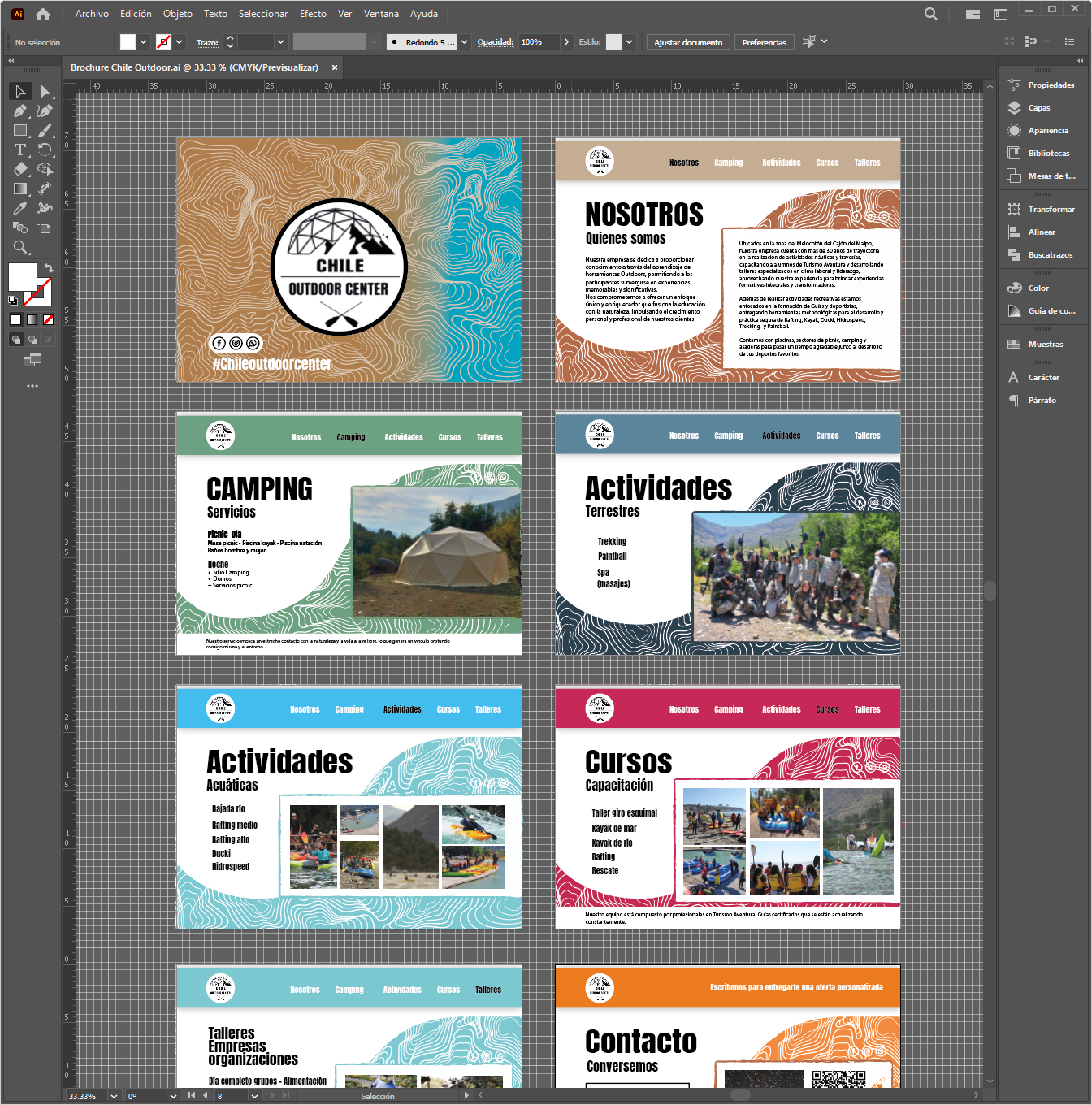Open the Muestras panel icon
The width and height of the screenshot is (1092, 1105).
(1014, 344)
